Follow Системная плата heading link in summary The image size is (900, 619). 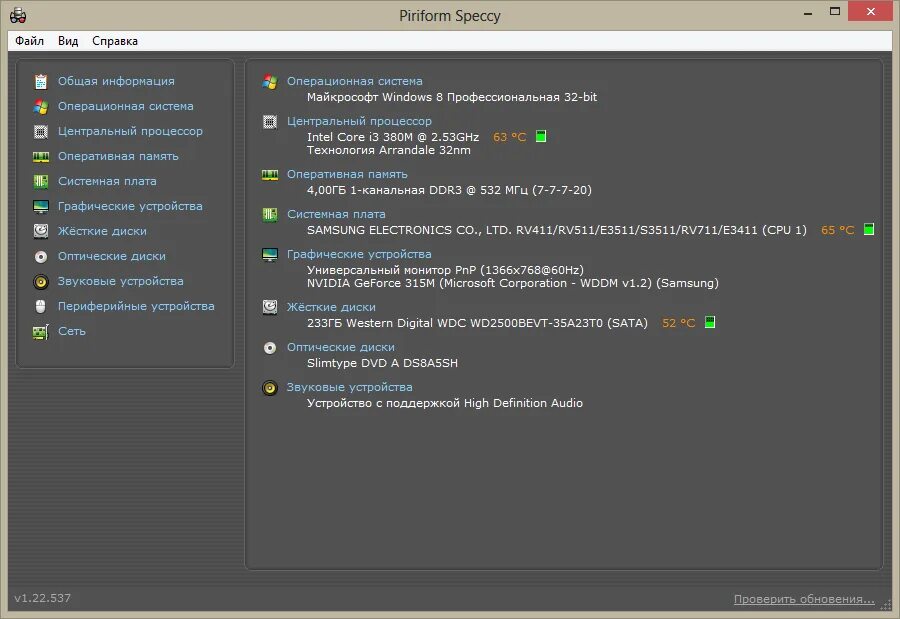(336, 214)
